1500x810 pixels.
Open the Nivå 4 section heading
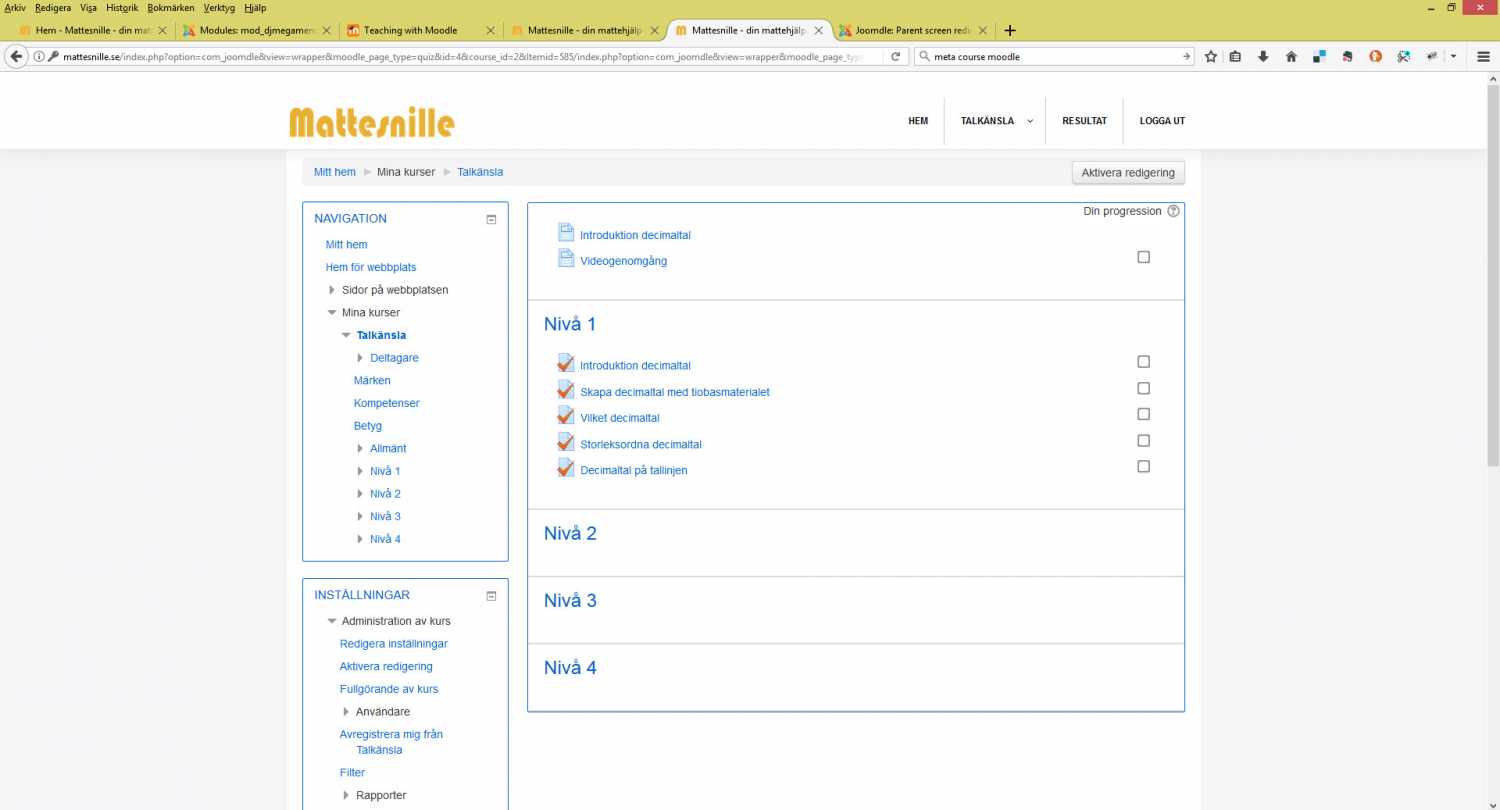pyautogui.click(x=570, y=668)
